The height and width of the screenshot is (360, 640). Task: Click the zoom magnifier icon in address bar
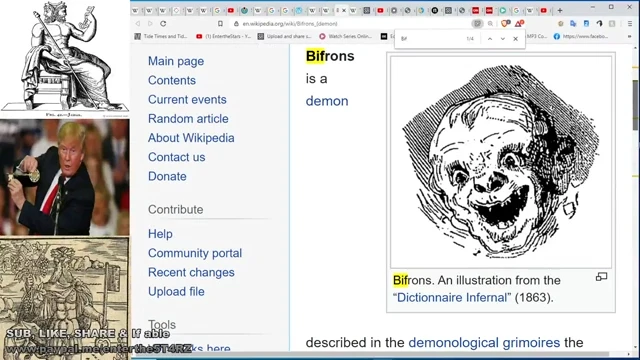tap(490, 24)
